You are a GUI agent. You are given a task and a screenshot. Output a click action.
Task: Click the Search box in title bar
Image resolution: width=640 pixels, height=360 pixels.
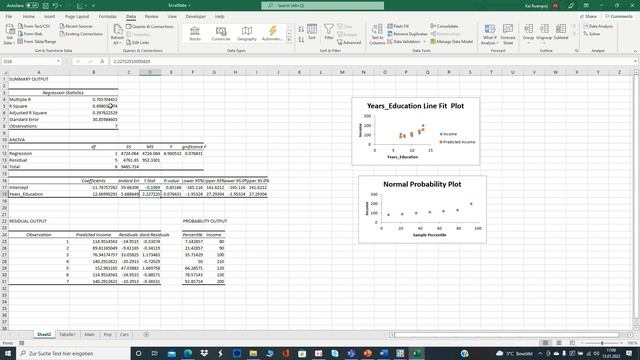(x=322, y=6)
